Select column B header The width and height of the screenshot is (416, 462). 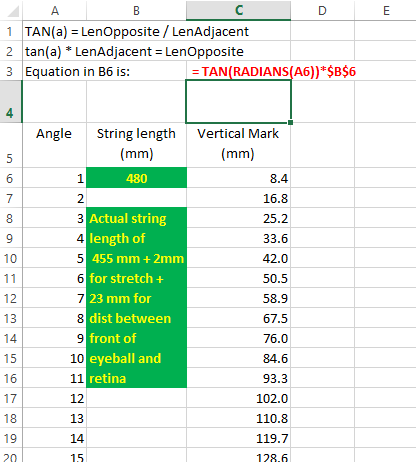click(x=136, y=11)
